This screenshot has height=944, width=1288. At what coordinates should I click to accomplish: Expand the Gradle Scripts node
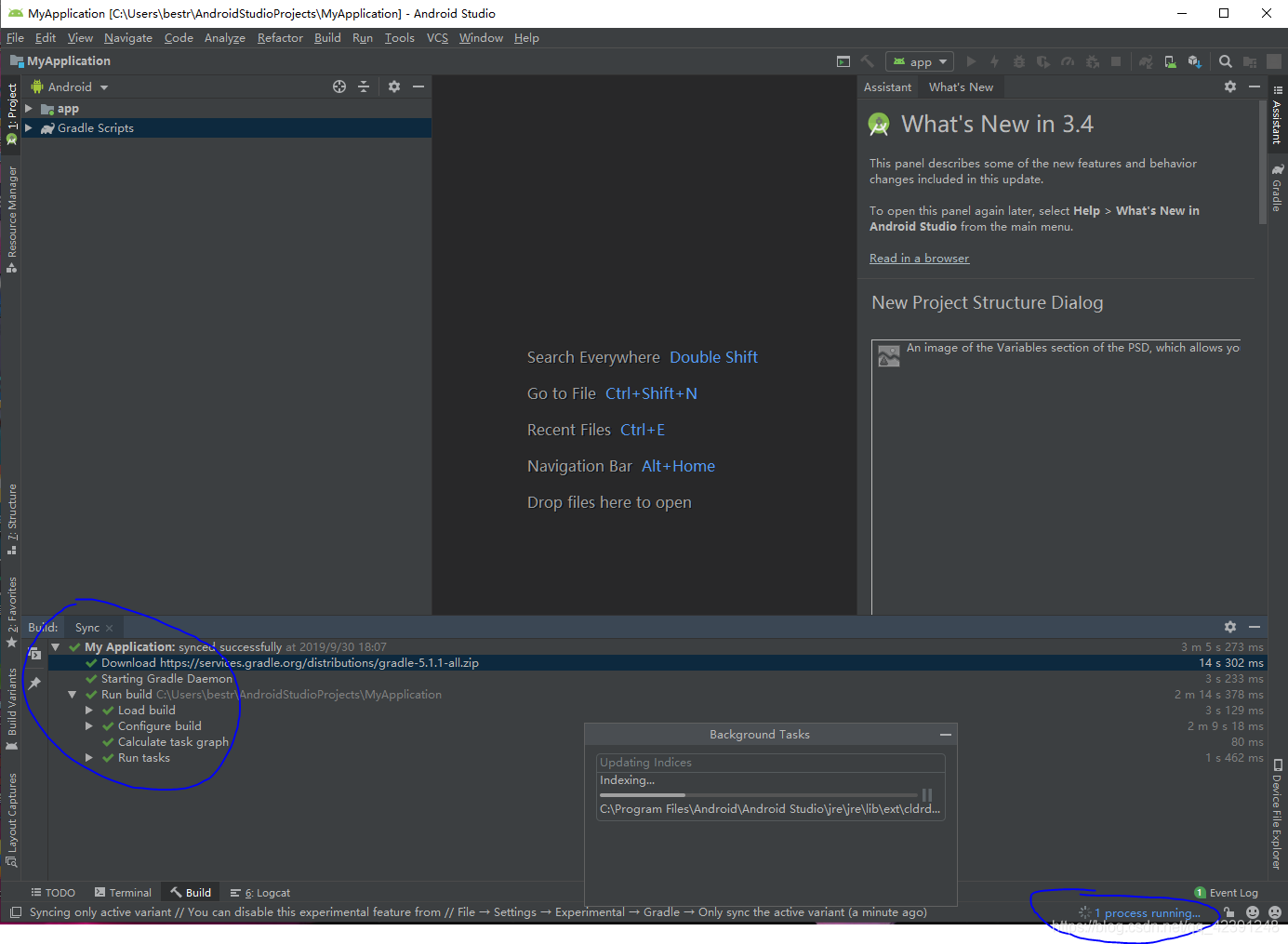pyautogui.click(x=31, y=127)
